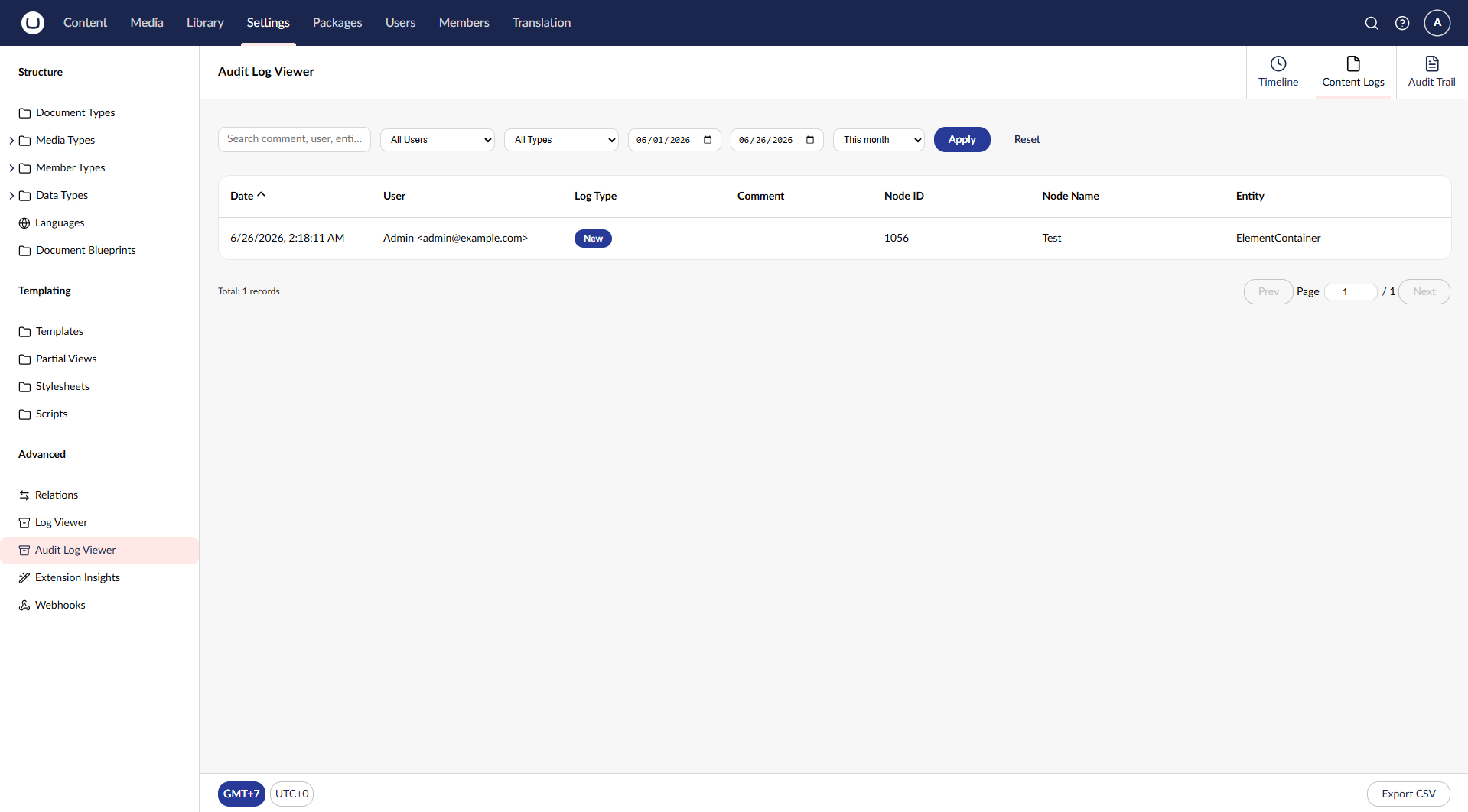This screenshot has width=1468, height=812.
Task: Open the This month range dropdown
Action: click(879, 140)
